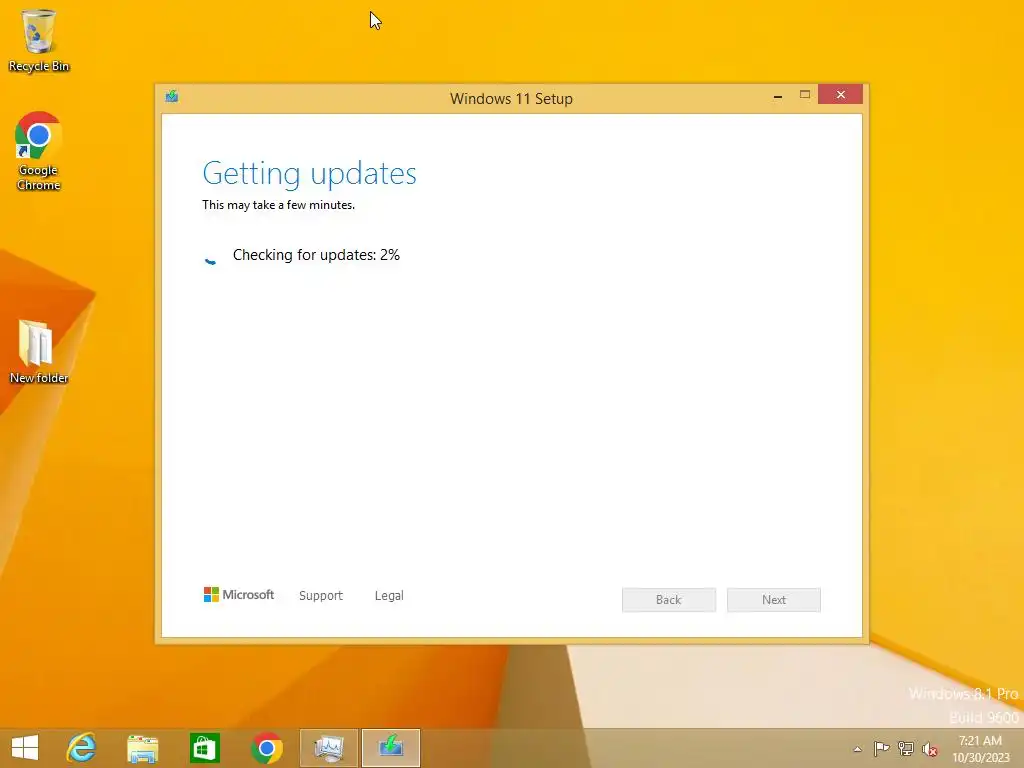Launch Internet Explorer from the taskbar
Viewport: 1024px width, 768px height.
82,748
